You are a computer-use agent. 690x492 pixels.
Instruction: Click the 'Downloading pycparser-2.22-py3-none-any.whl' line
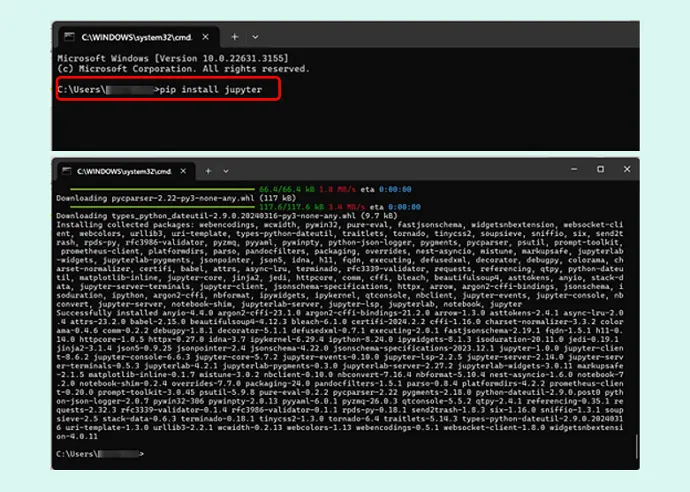coord(176,198)
